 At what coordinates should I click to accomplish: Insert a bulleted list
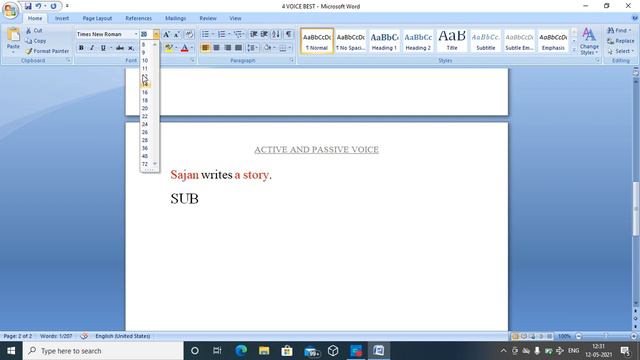[x=205, y=34]
